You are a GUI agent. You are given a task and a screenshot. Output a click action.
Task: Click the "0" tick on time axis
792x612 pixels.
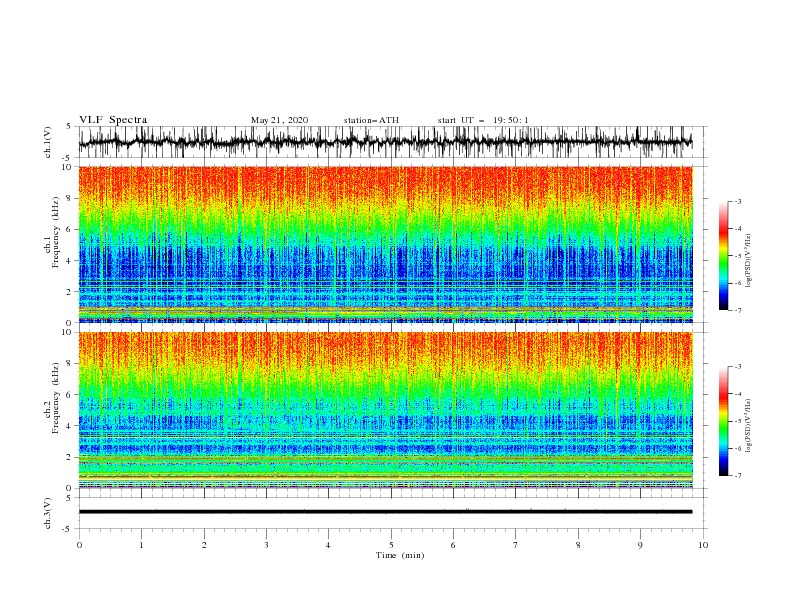79,545
